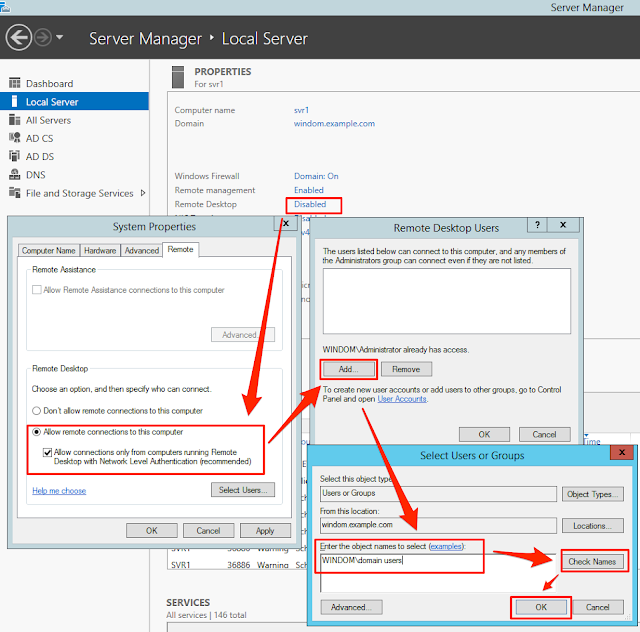Open the AD CS role icon
640x632 pixels.
tap(15, 138)
